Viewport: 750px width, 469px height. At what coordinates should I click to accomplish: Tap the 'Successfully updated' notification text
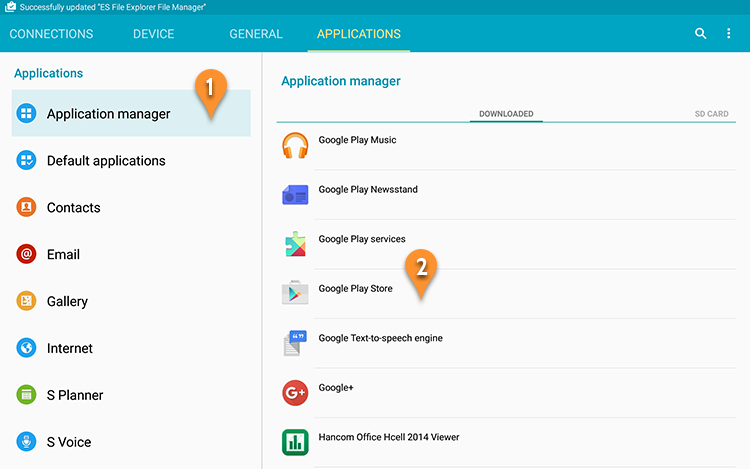pyautogui.click(x=113, y=7)
